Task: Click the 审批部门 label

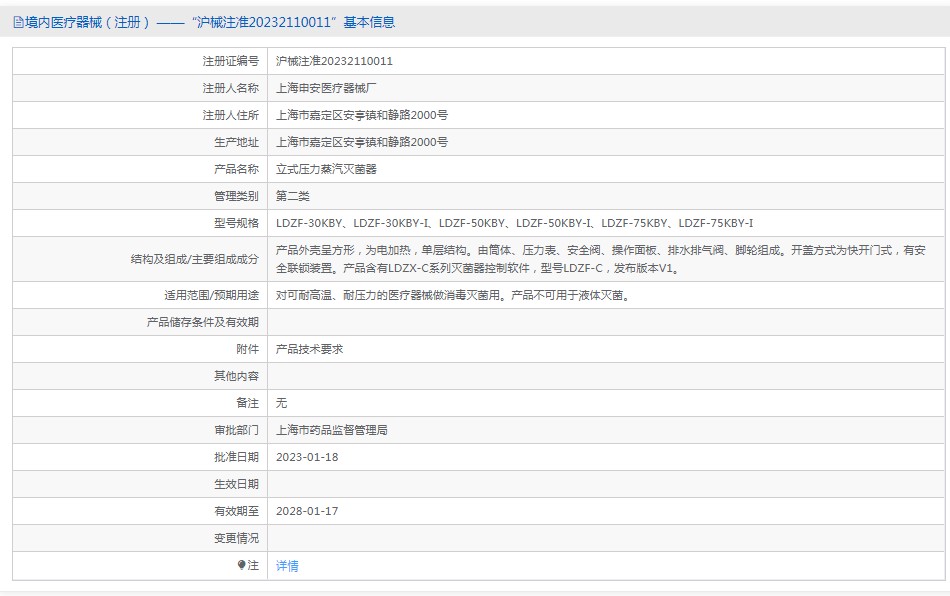Action: click(236, 430)
